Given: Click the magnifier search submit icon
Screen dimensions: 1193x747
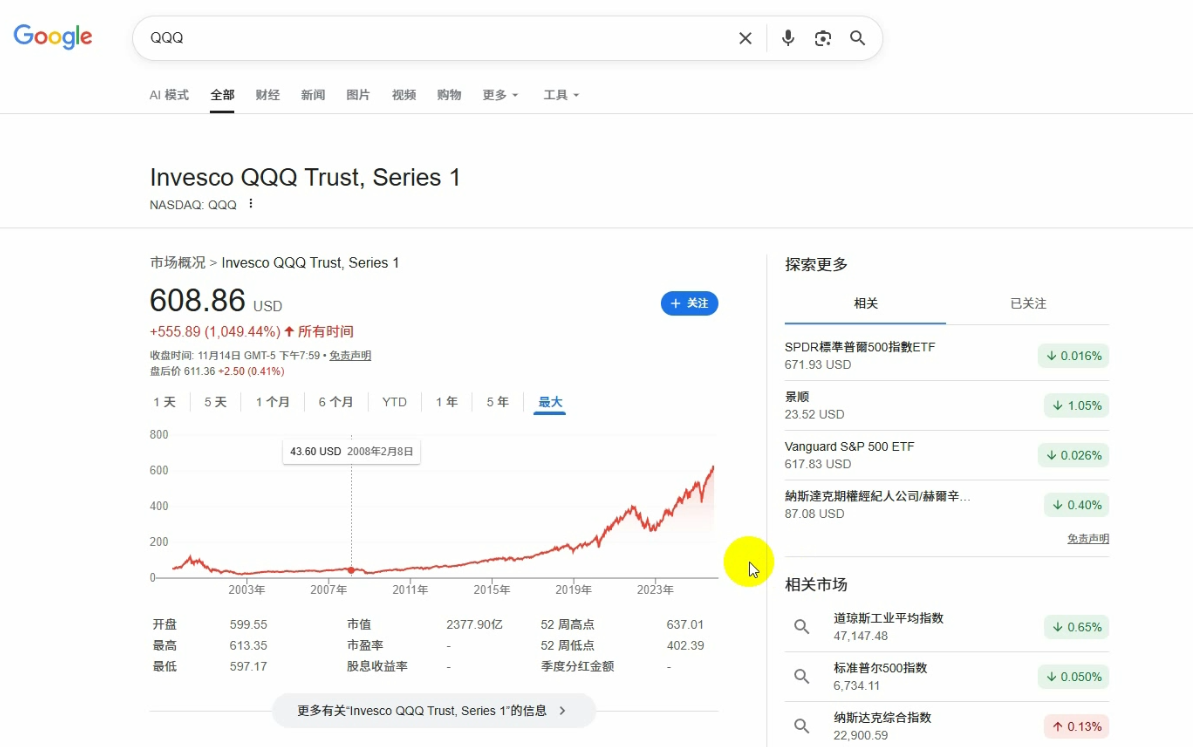Looking at the screenshot, I should (x=857, y=38).
